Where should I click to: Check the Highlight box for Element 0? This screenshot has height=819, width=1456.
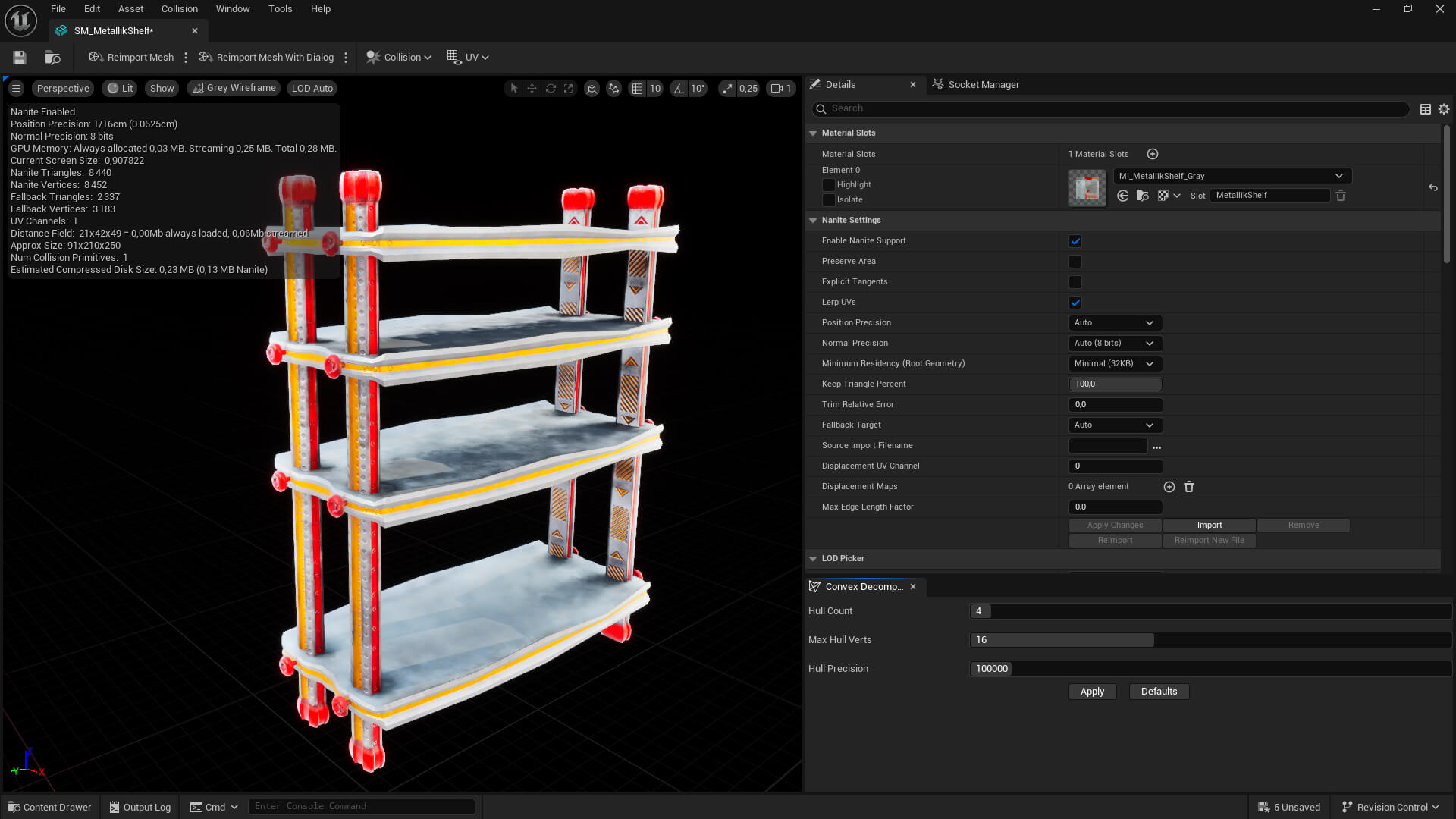pos(828,185)
